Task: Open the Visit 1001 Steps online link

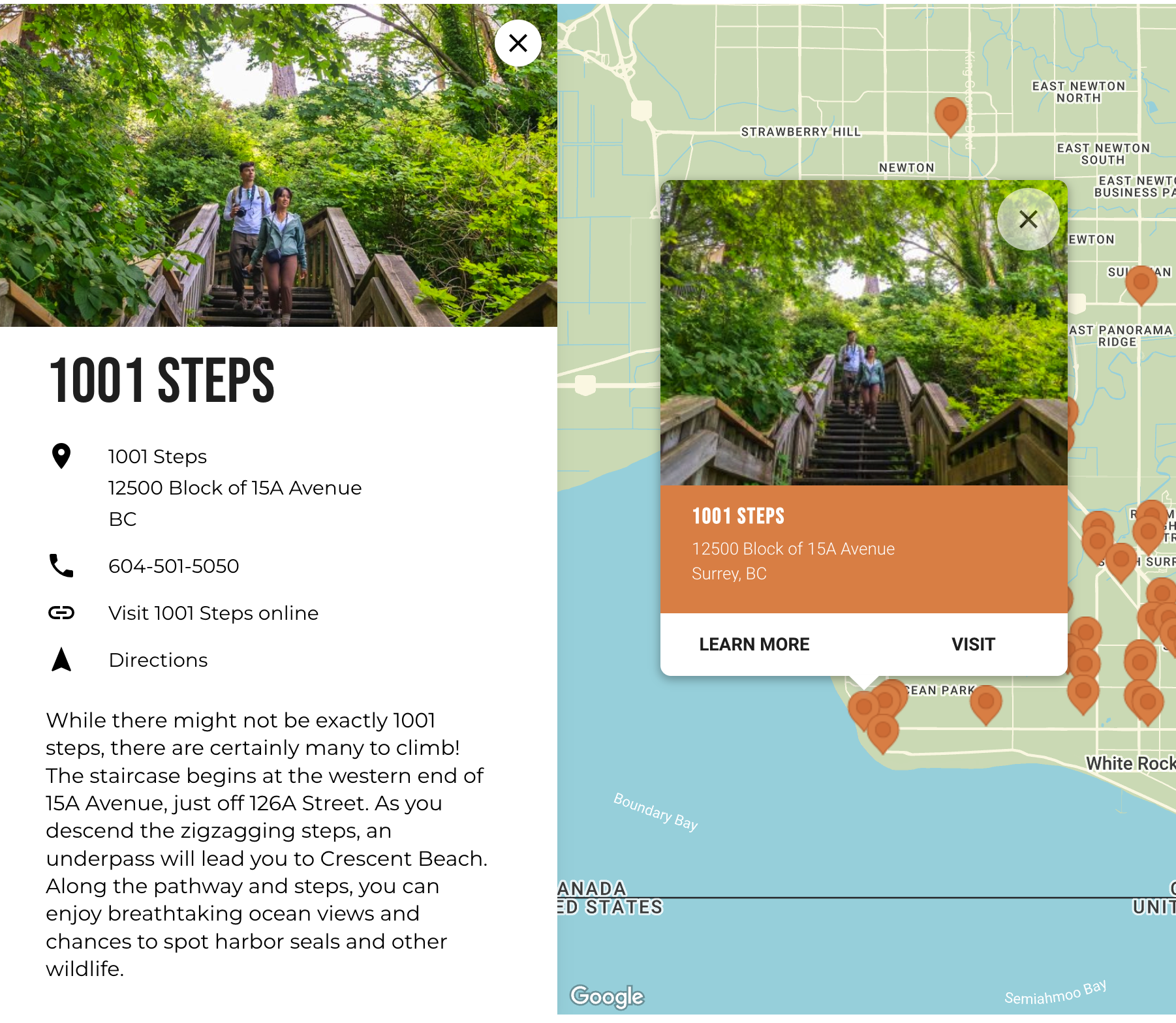Action: [x=213, y=613]
